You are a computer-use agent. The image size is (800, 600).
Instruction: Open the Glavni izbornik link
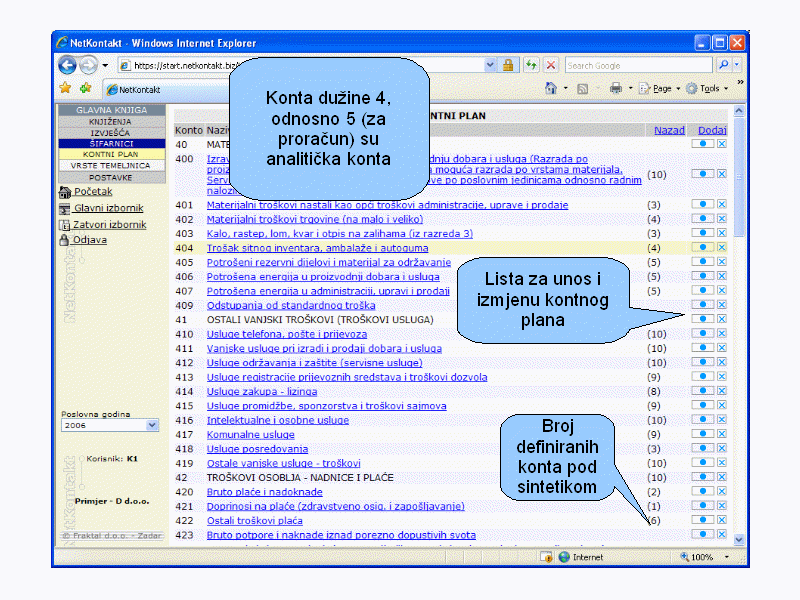tap(102, 208)
